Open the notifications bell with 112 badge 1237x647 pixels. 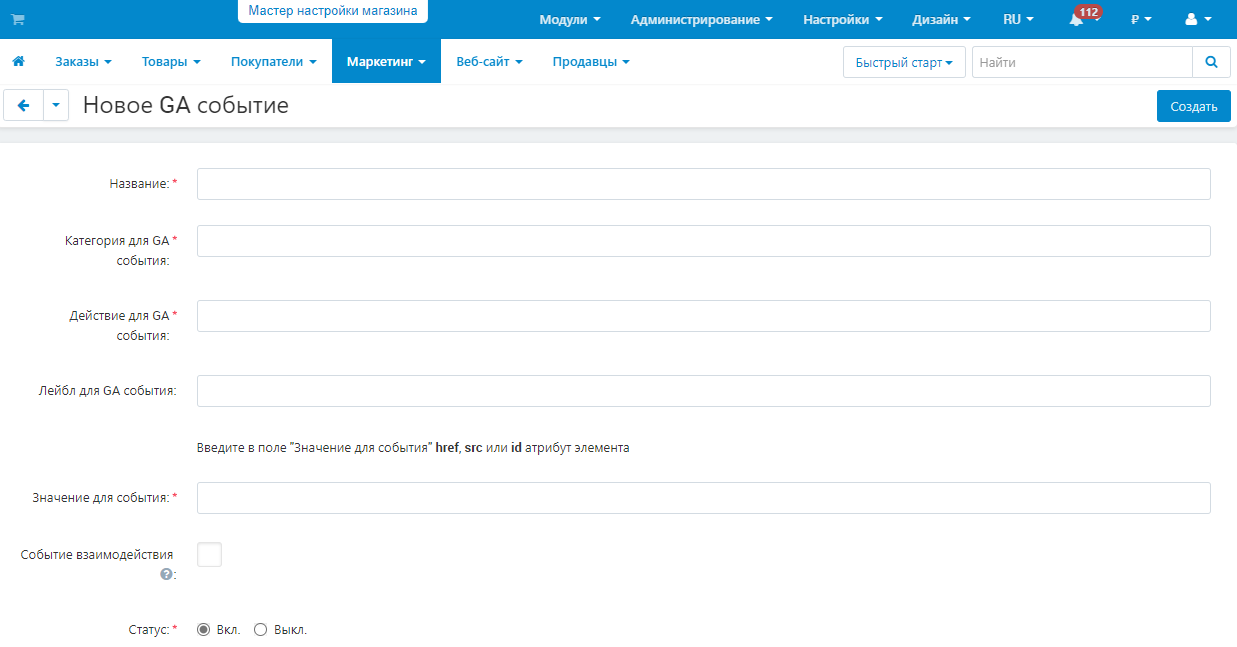coord(1077,19)
